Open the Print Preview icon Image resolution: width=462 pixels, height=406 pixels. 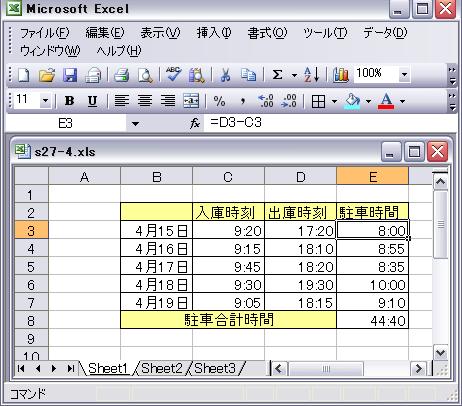point(145,75)
